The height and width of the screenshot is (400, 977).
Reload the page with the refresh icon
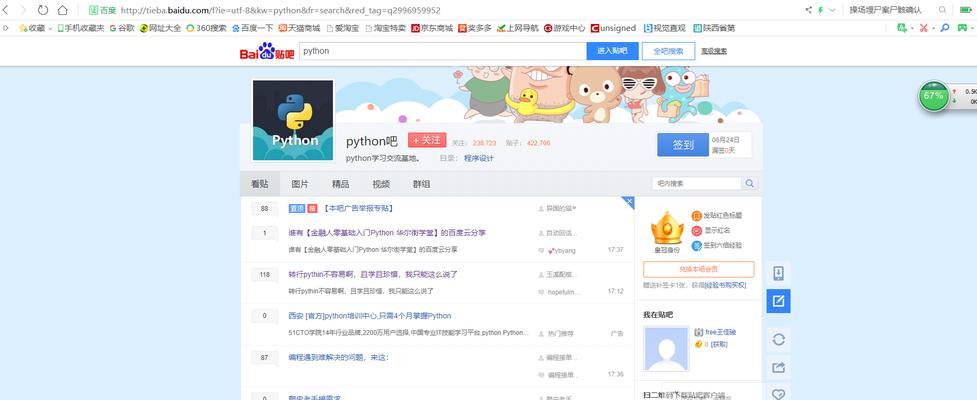pos(43,10)
